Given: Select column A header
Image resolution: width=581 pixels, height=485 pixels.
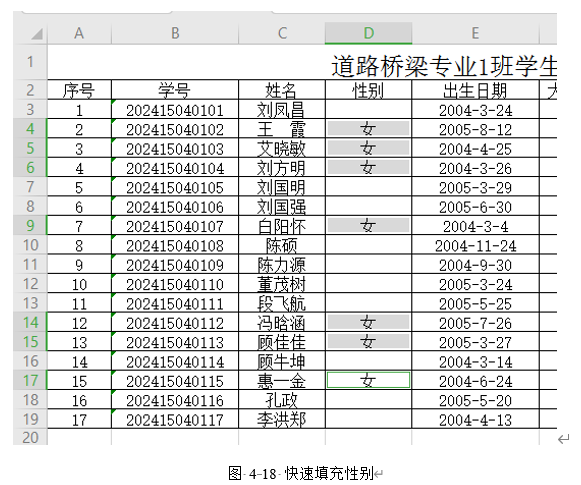Looking at the screenshot, I should pos(79,33).
